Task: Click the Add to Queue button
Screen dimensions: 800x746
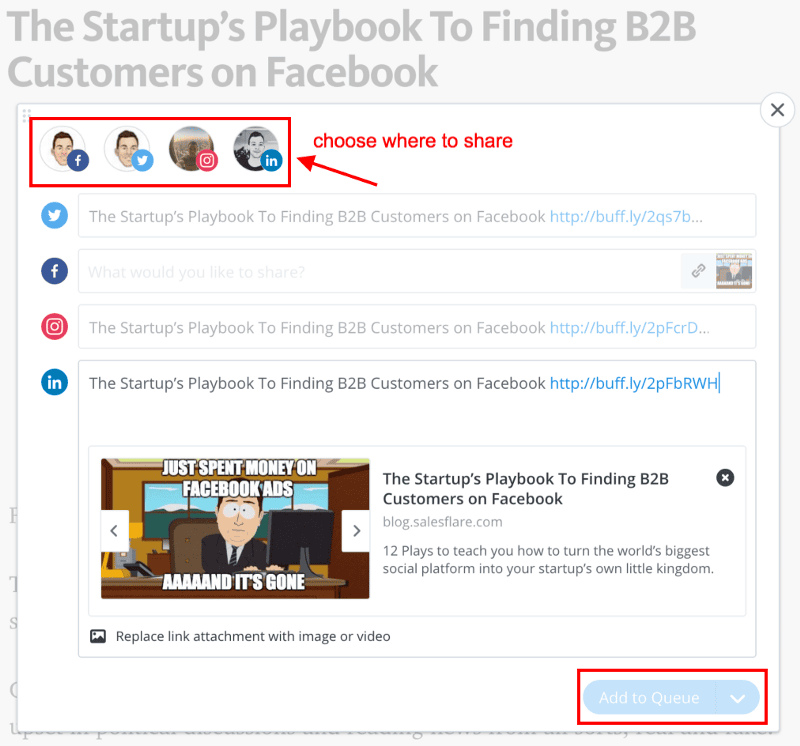Action: point(649,698)
